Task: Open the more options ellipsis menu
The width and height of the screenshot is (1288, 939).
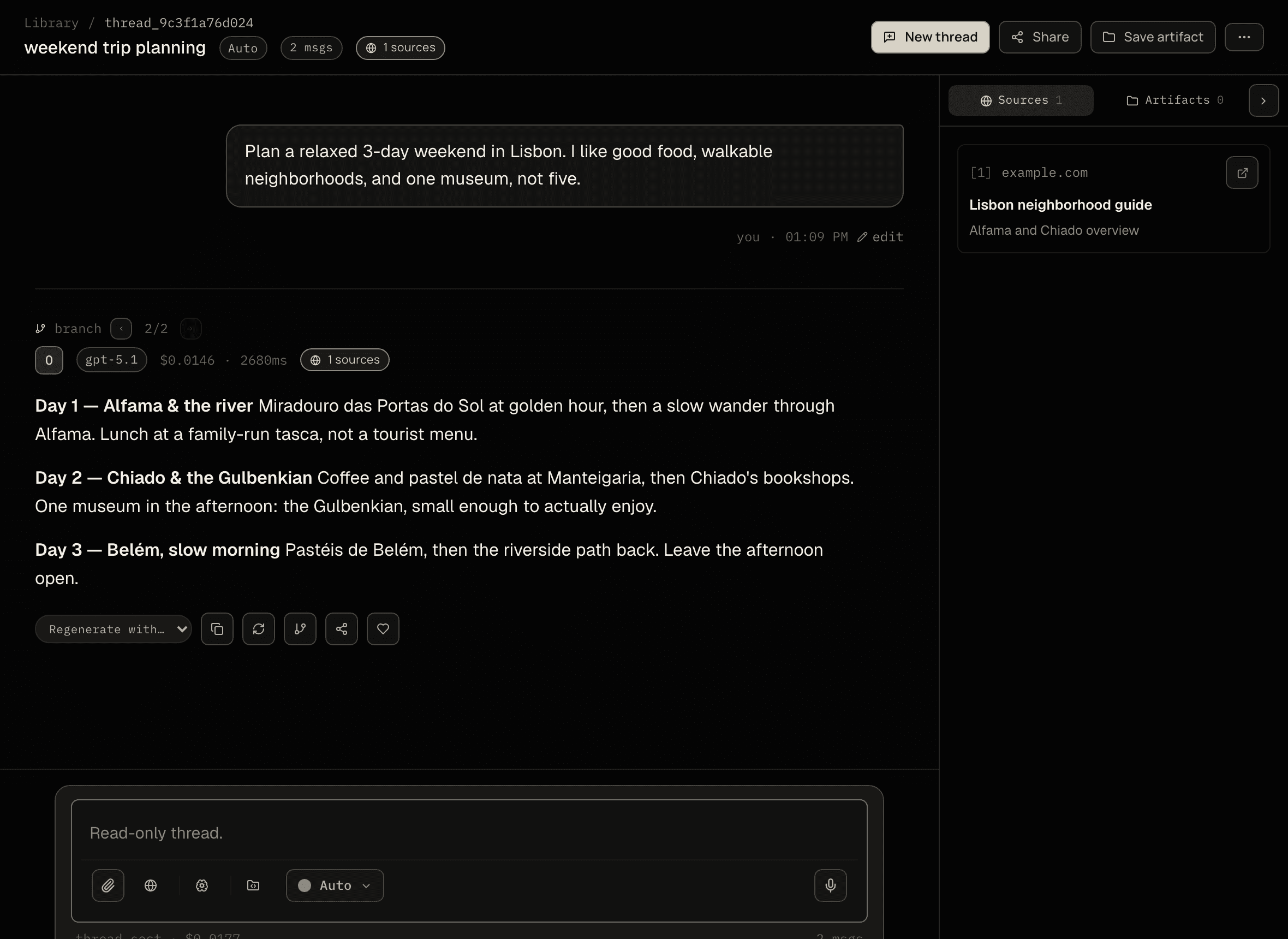Action: pos(1244,37)
